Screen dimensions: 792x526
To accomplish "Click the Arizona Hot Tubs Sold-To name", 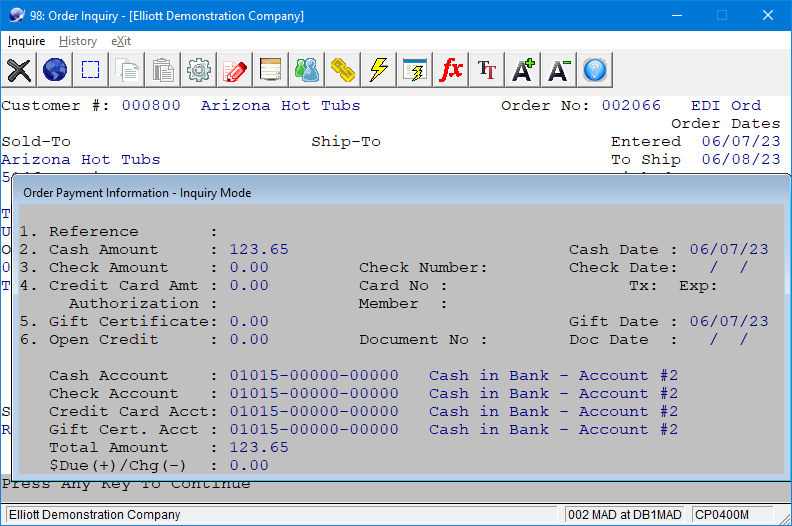I will (x=81, y=159).
